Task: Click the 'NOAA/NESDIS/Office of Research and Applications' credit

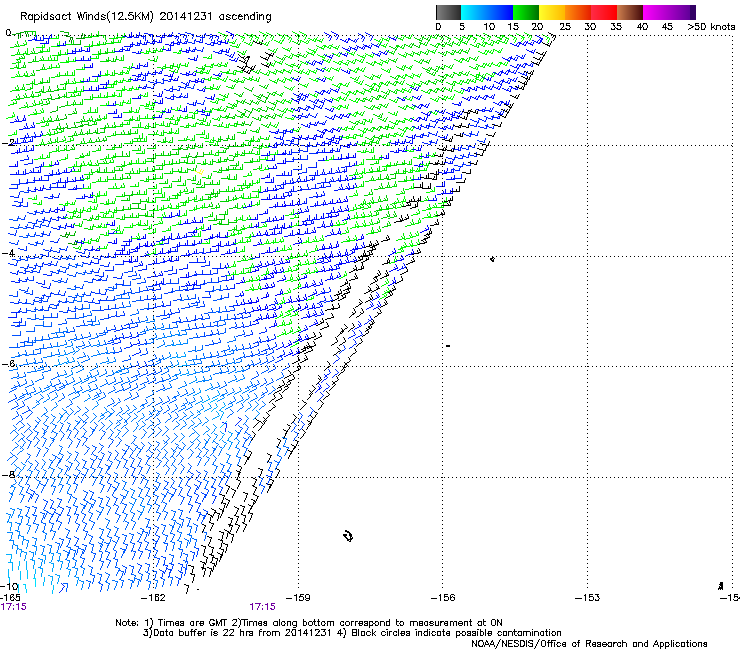Action: coord(589,644)
